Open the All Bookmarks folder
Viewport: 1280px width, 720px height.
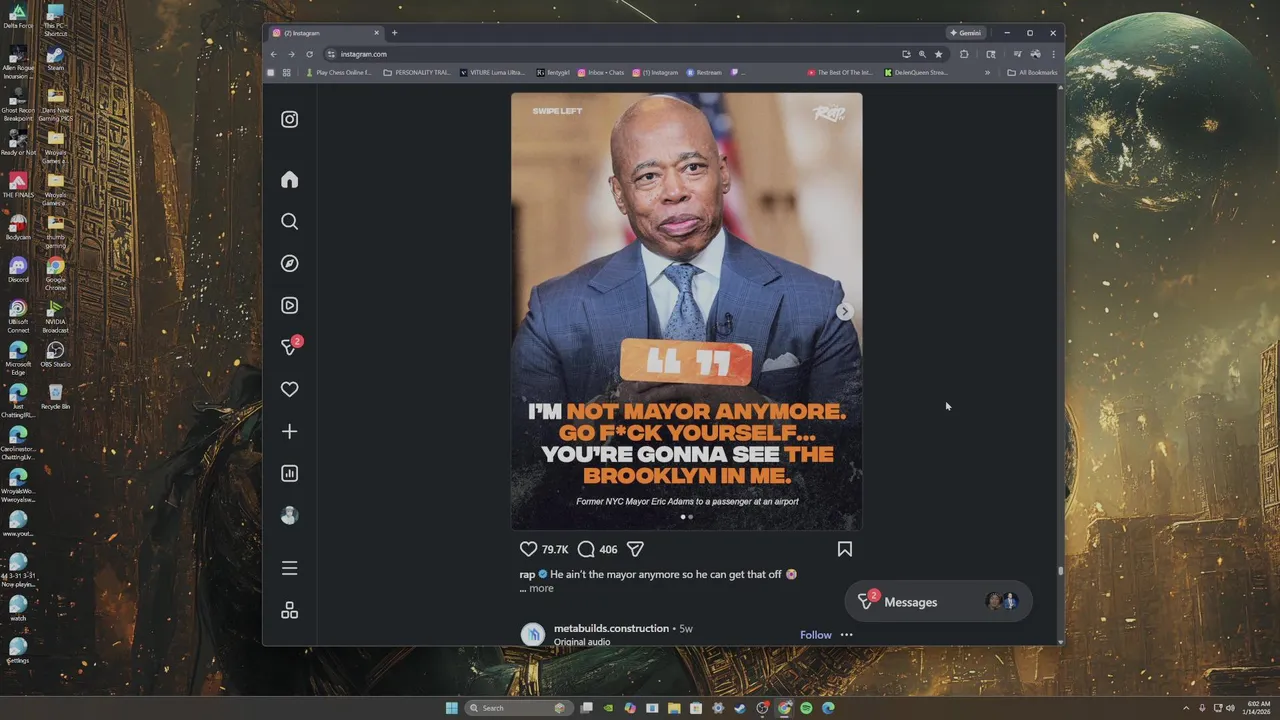pos(1032,72)
